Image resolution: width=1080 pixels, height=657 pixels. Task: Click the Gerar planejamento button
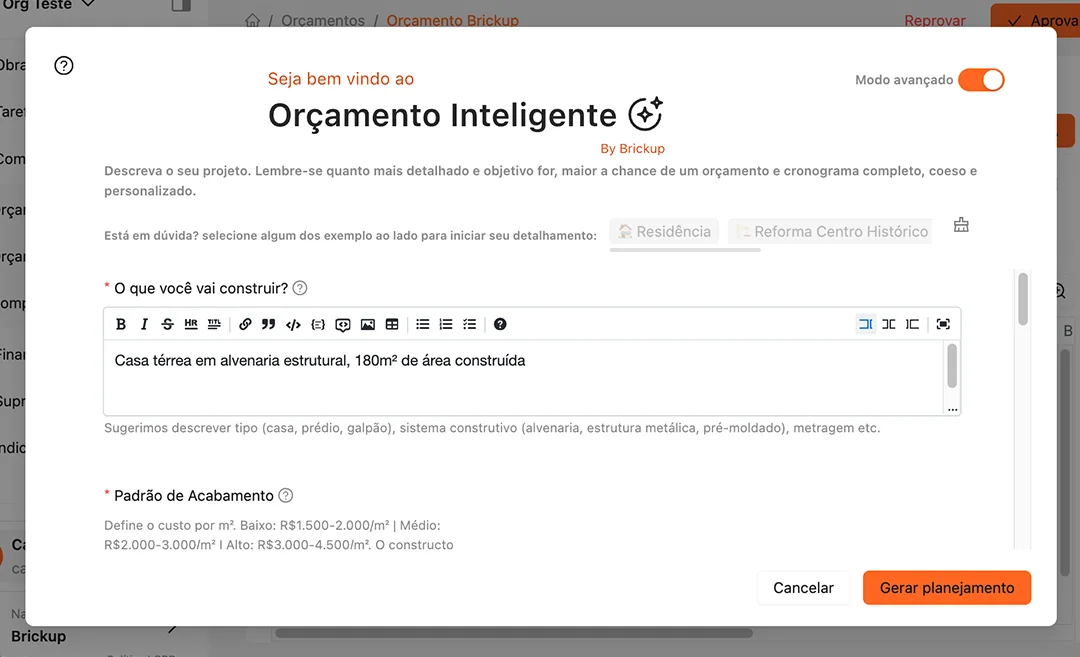pos(946,588)
